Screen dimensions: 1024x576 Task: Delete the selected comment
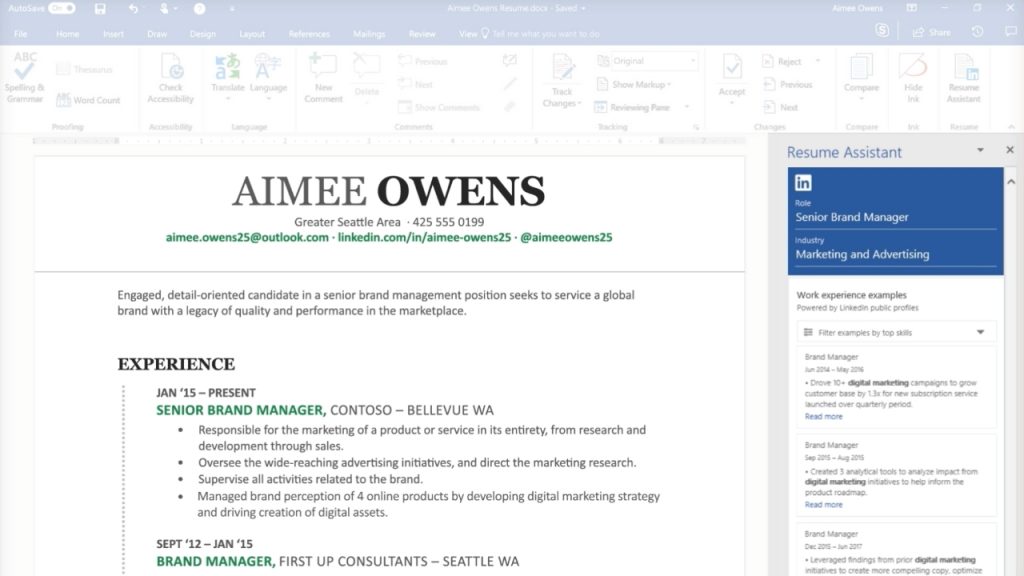pyautogui.click(x=366, y=76)
